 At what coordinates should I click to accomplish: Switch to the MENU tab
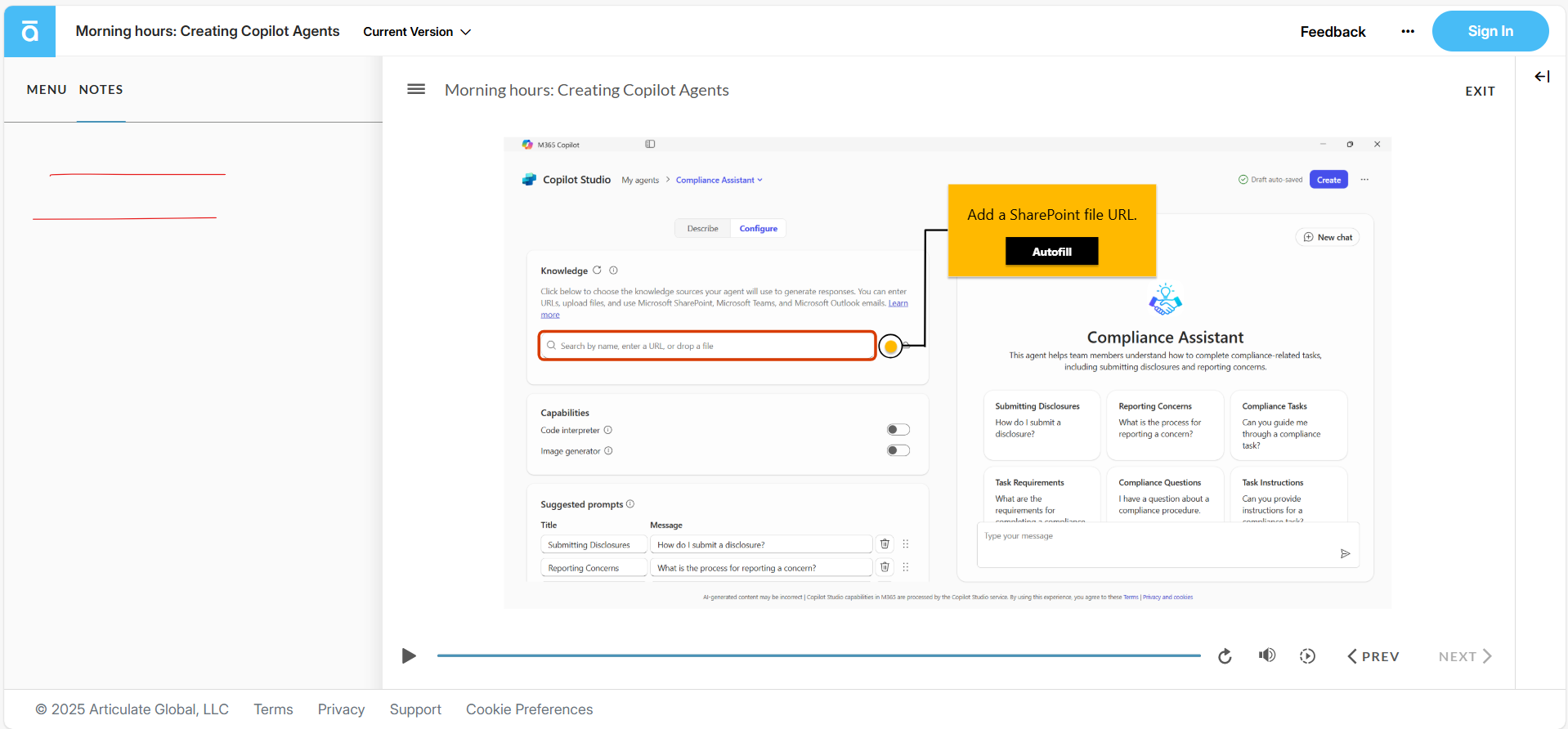[x=47, y=90]
